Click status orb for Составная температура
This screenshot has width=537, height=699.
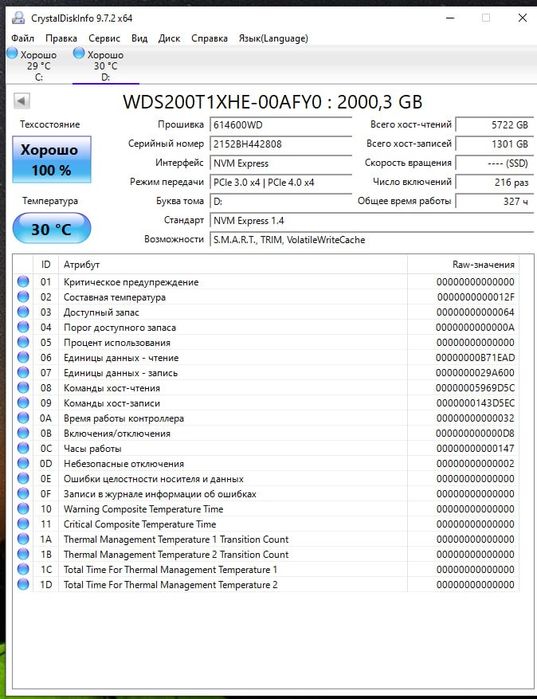pos(23,297)
